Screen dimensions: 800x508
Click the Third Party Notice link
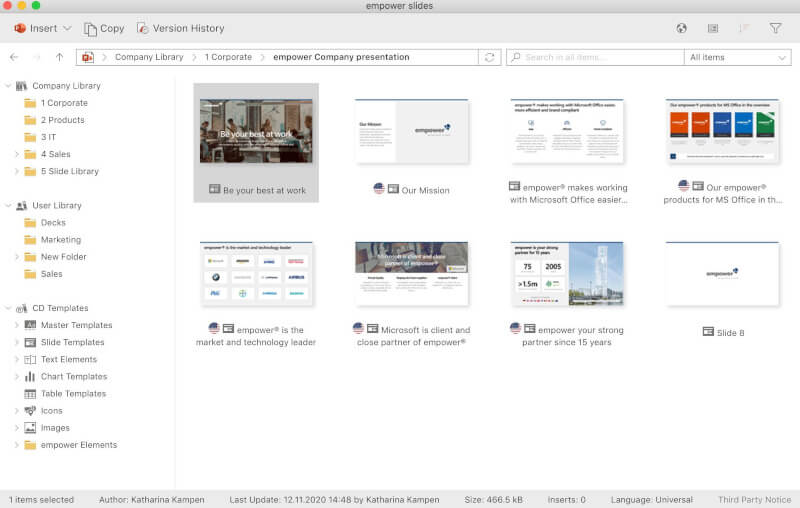(x=753, y=499)
